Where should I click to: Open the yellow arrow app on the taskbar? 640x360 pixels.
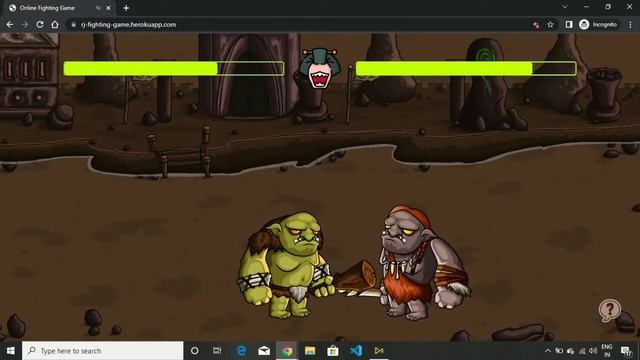point(379,351)
